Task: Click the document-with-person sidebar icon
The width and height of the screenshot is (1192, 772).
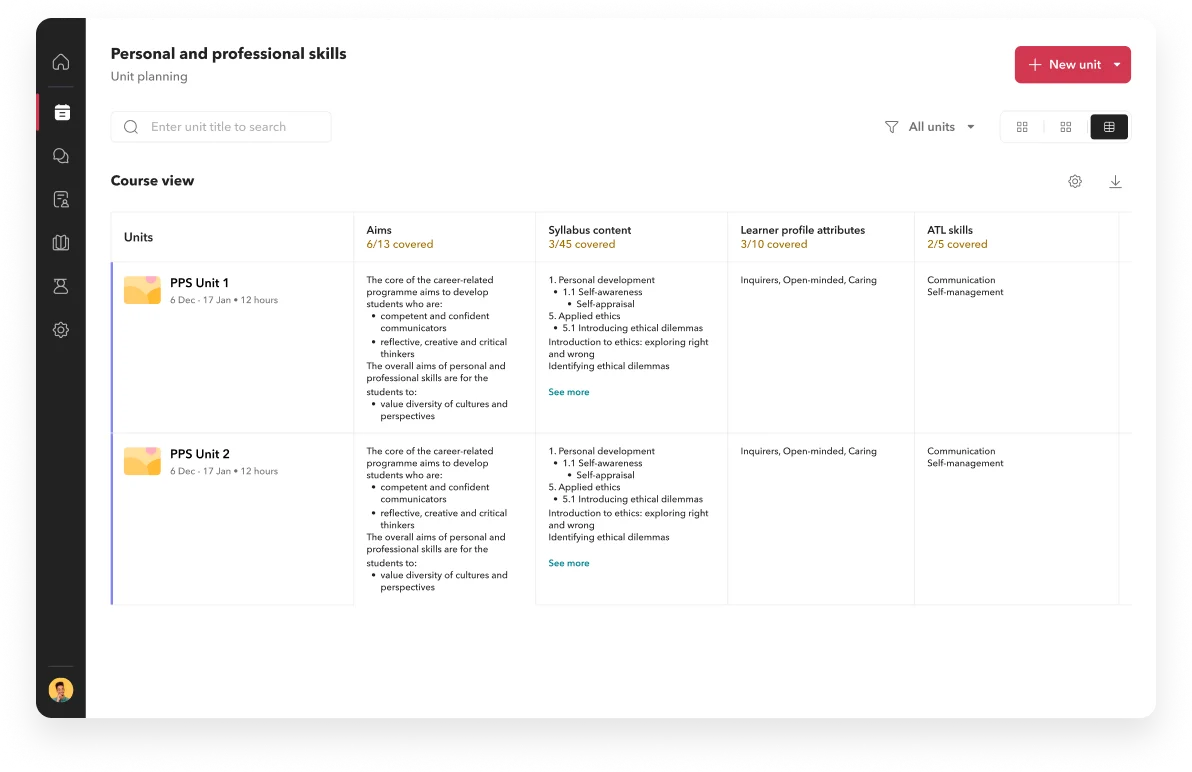Action: tap(61, 200)
